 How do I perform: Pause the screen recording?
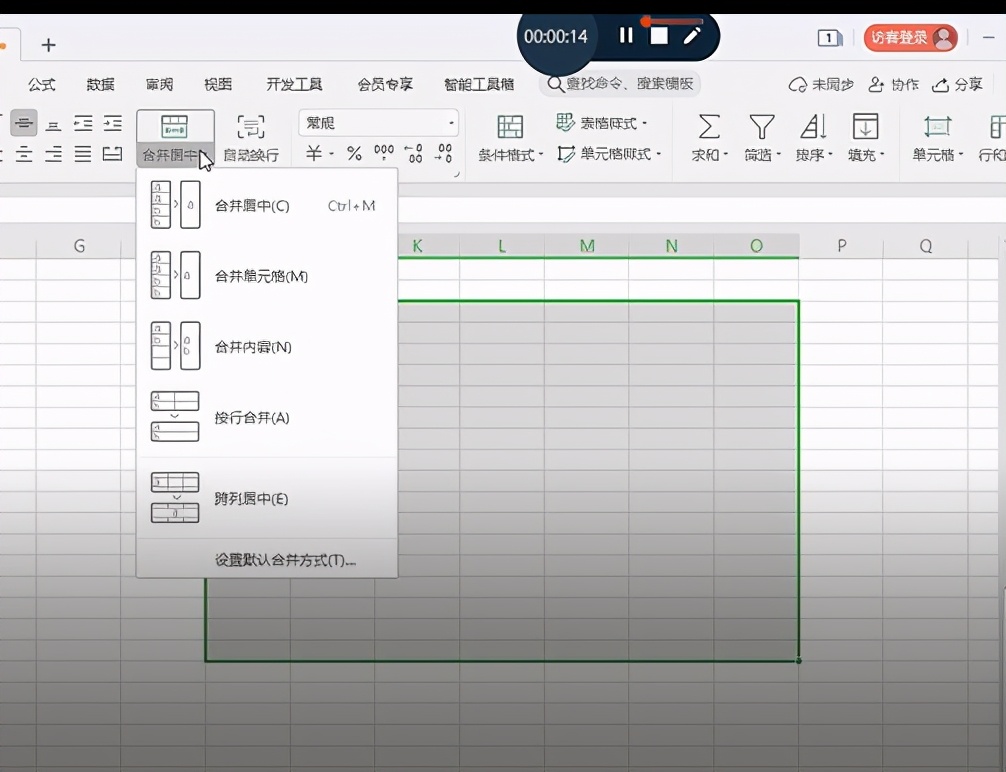[626, 36]
